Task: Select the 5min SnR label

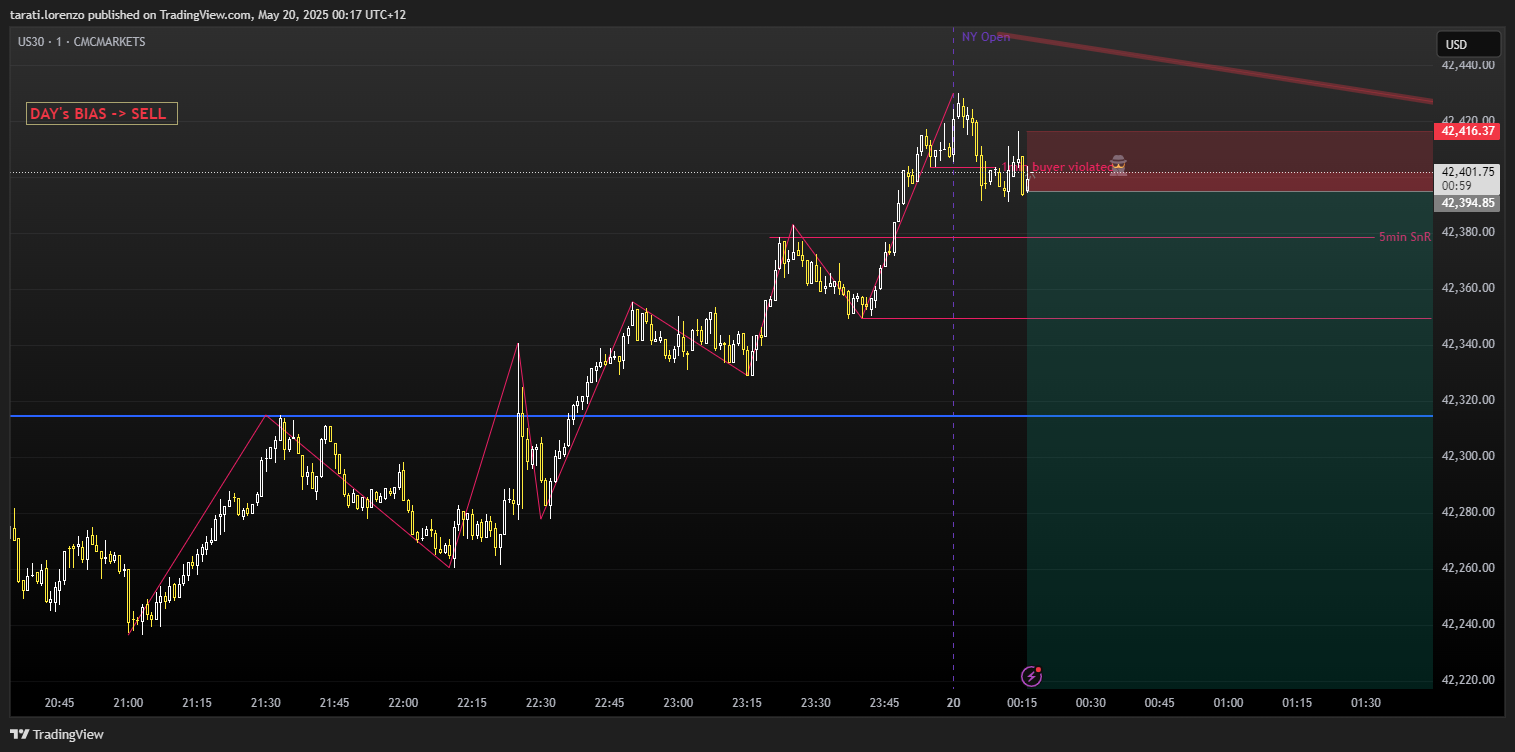Action: coord(1405,237)
